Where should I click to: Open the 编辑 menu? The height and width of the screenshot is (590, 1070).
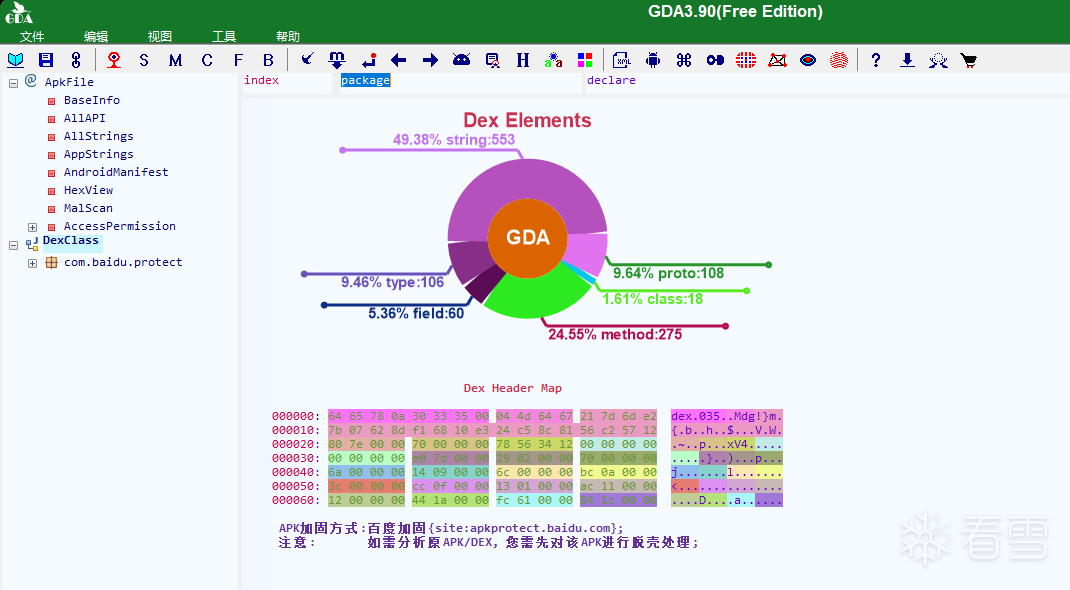tap(96, 36)
